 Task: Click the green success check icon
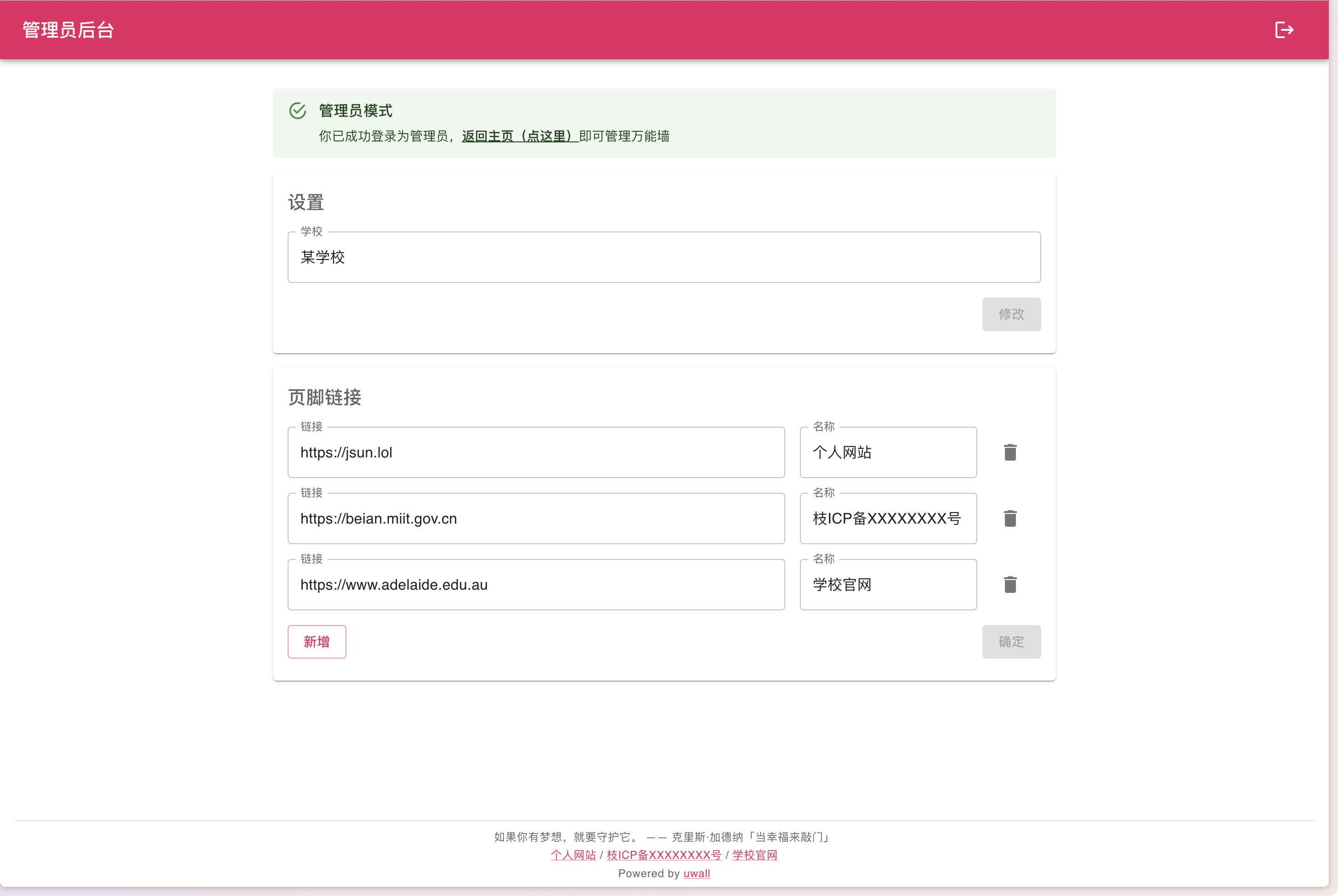[x=298, y=110]
